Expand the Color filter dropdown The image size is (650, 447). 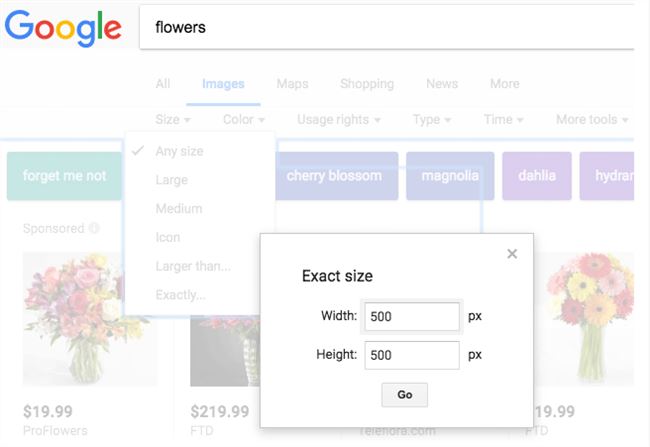click(x=244, y=120)
